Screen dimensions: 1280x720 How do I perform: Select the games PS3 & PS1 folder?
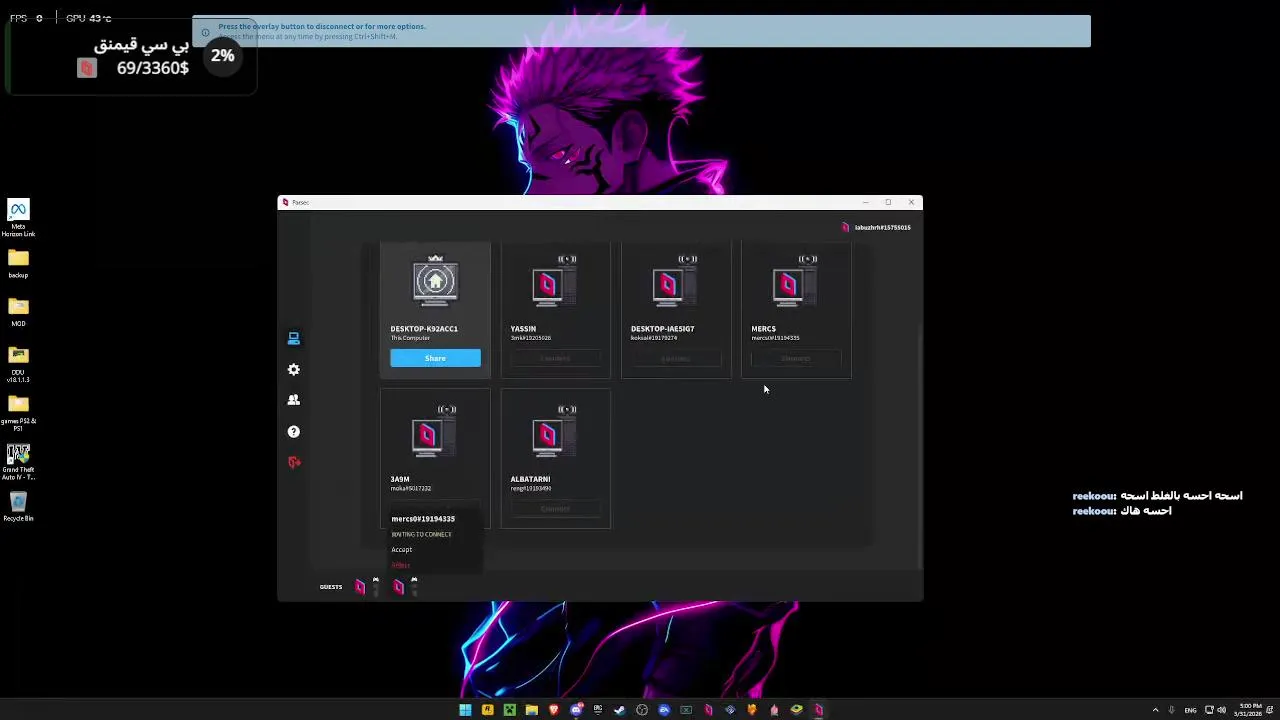point(18,413)
